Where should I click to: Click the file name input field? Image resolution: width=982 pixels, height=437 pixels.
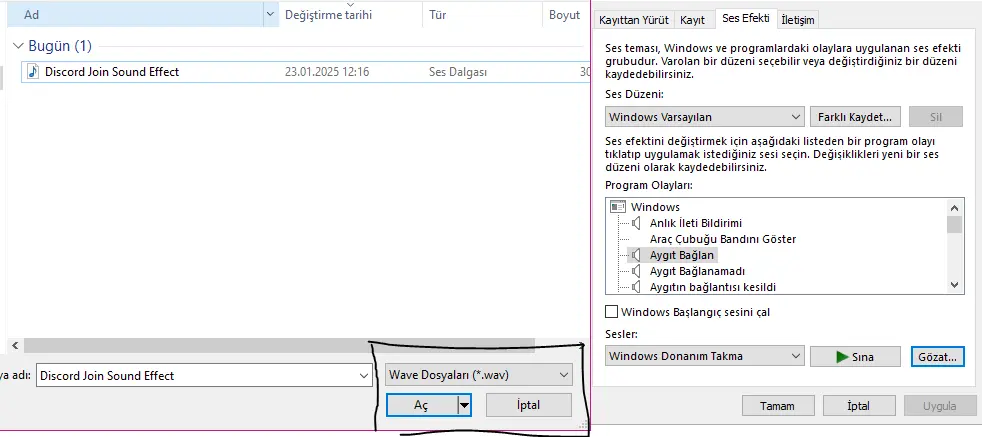[x=197, y=376]
